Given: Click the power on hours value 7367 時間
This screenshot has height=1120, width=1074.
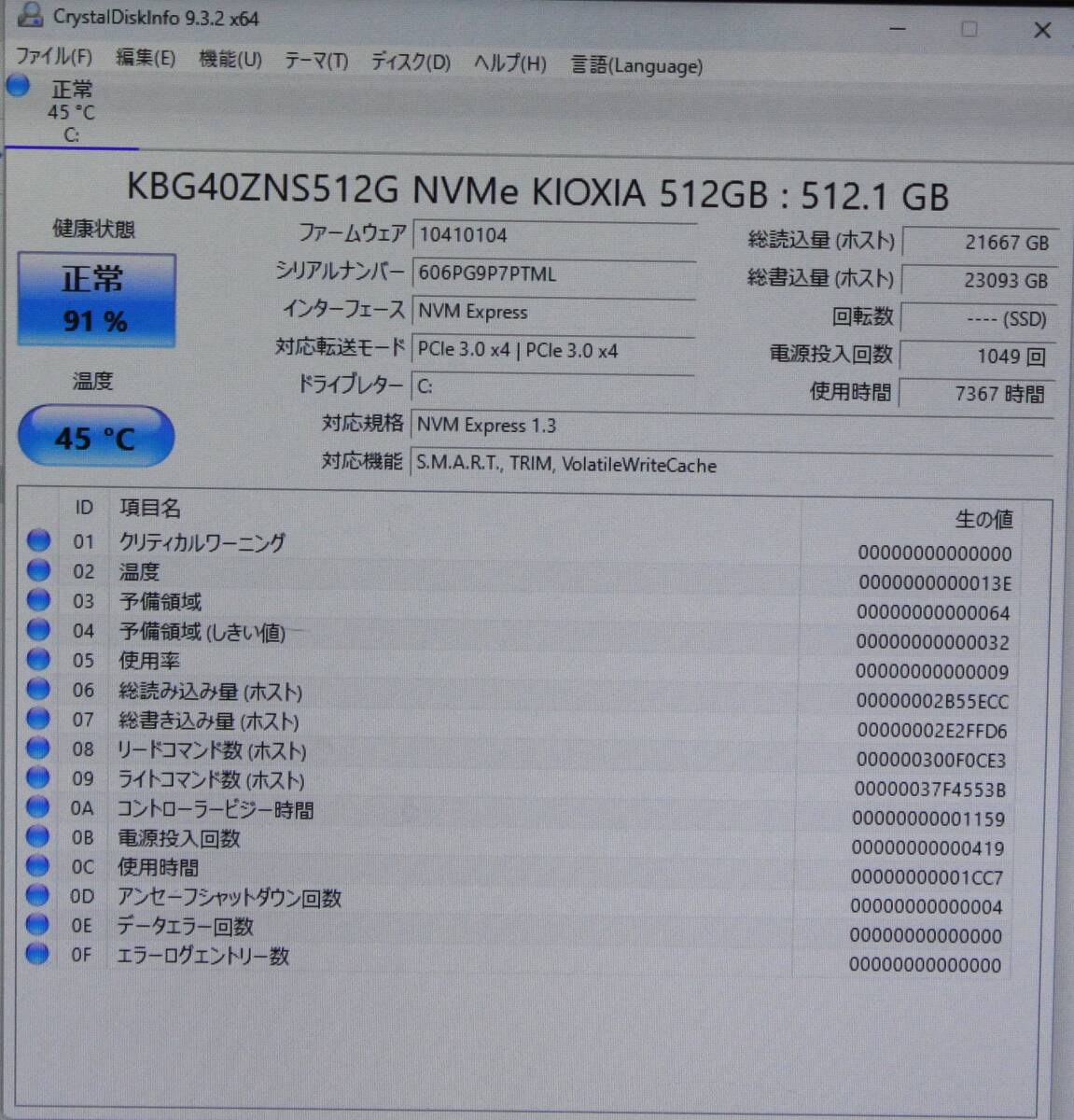Looking at the screenshot, I should click(x=978, y=394).
